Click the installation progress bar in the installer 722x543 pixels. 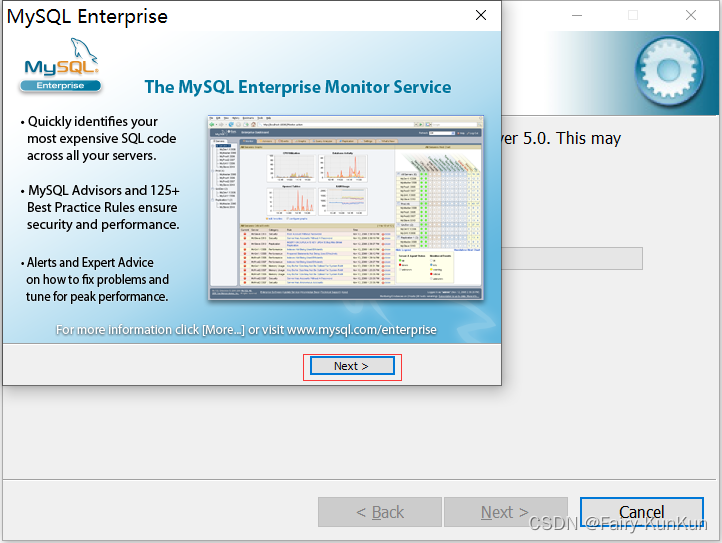pos(572,258)
